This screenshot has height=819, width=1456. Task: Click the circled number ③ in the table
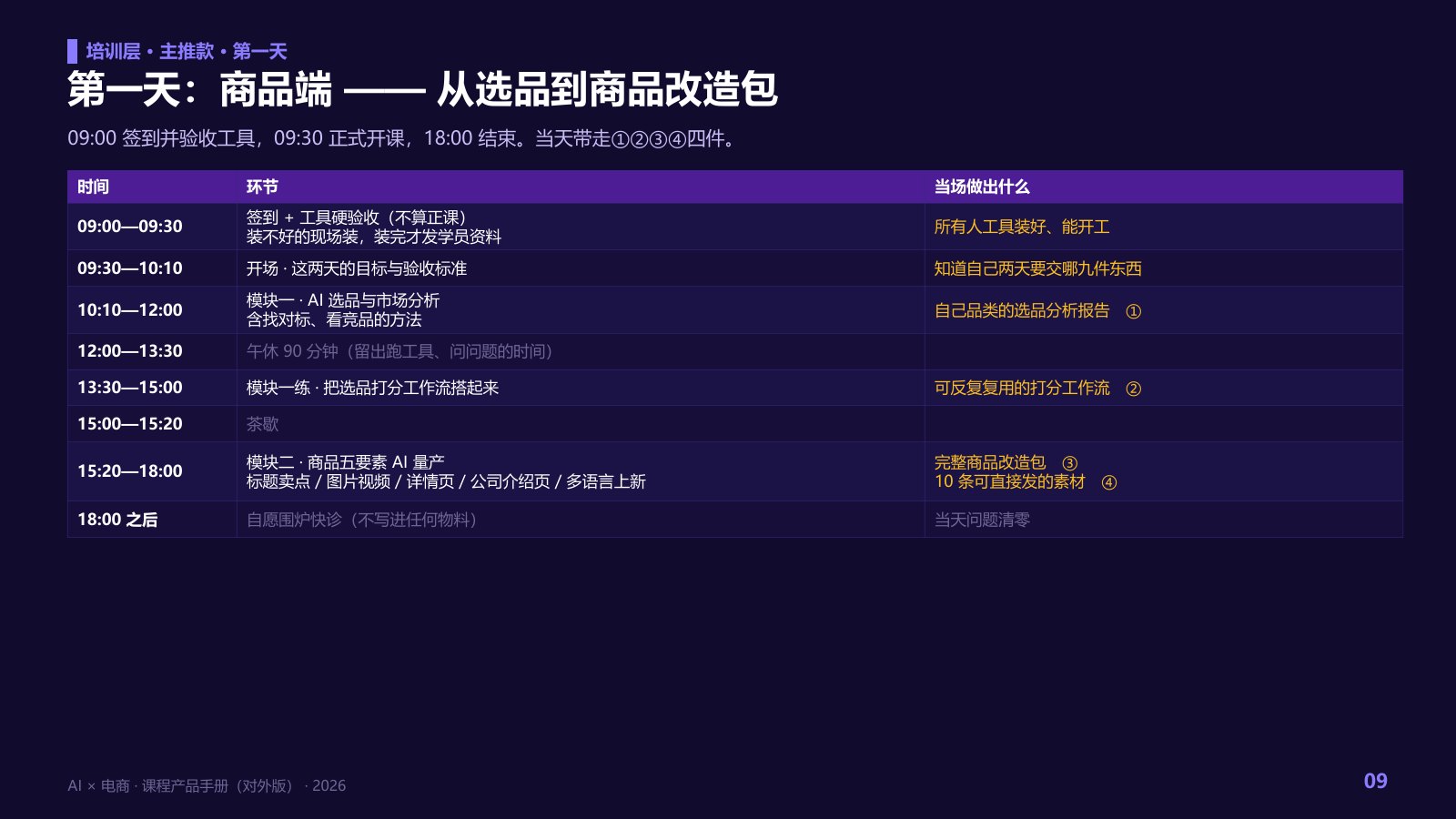coord(1069,463)
